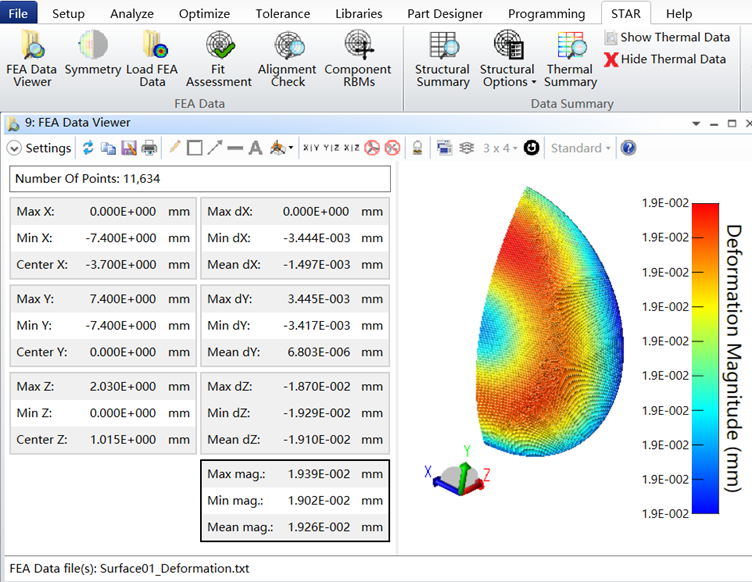Click the File menu button
This screenshot has width=752, height=582.
click(21, 14)
